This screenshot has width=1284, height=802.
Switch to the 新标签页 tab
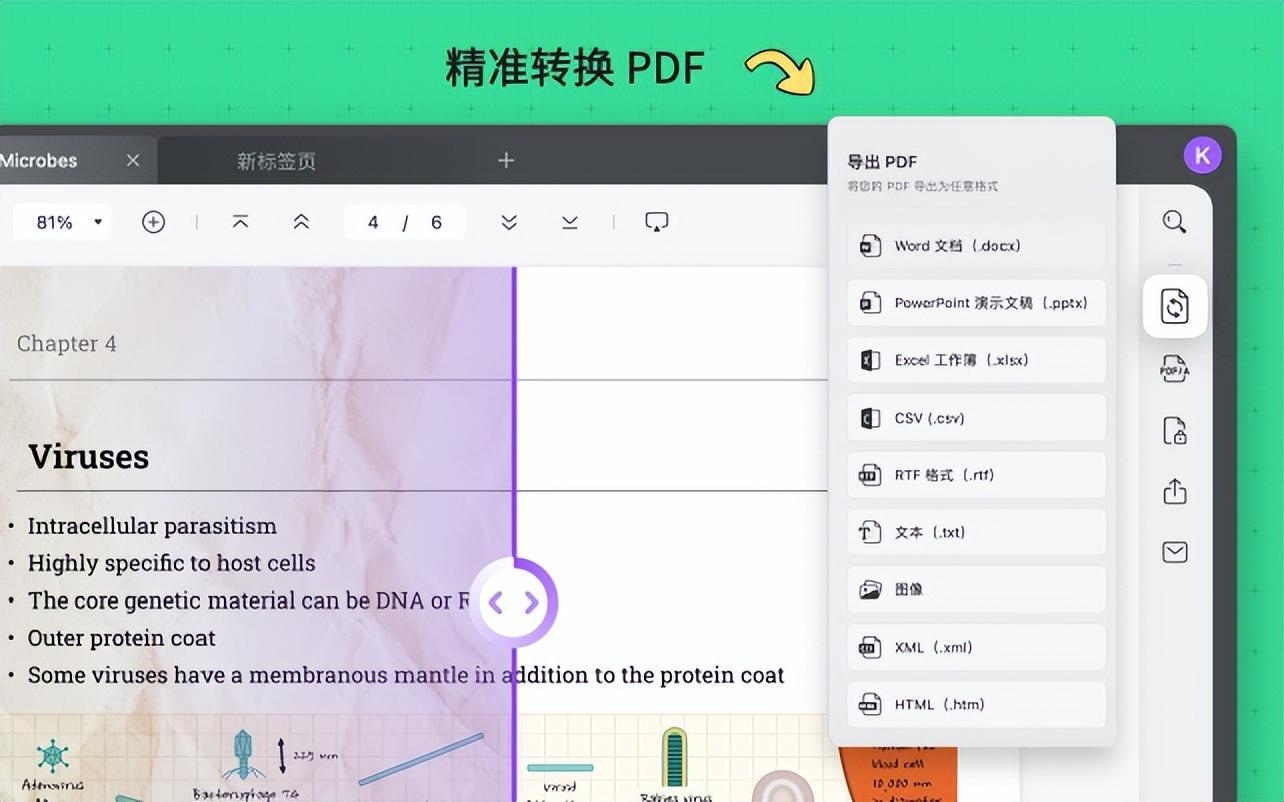click(x=276, y=161)
